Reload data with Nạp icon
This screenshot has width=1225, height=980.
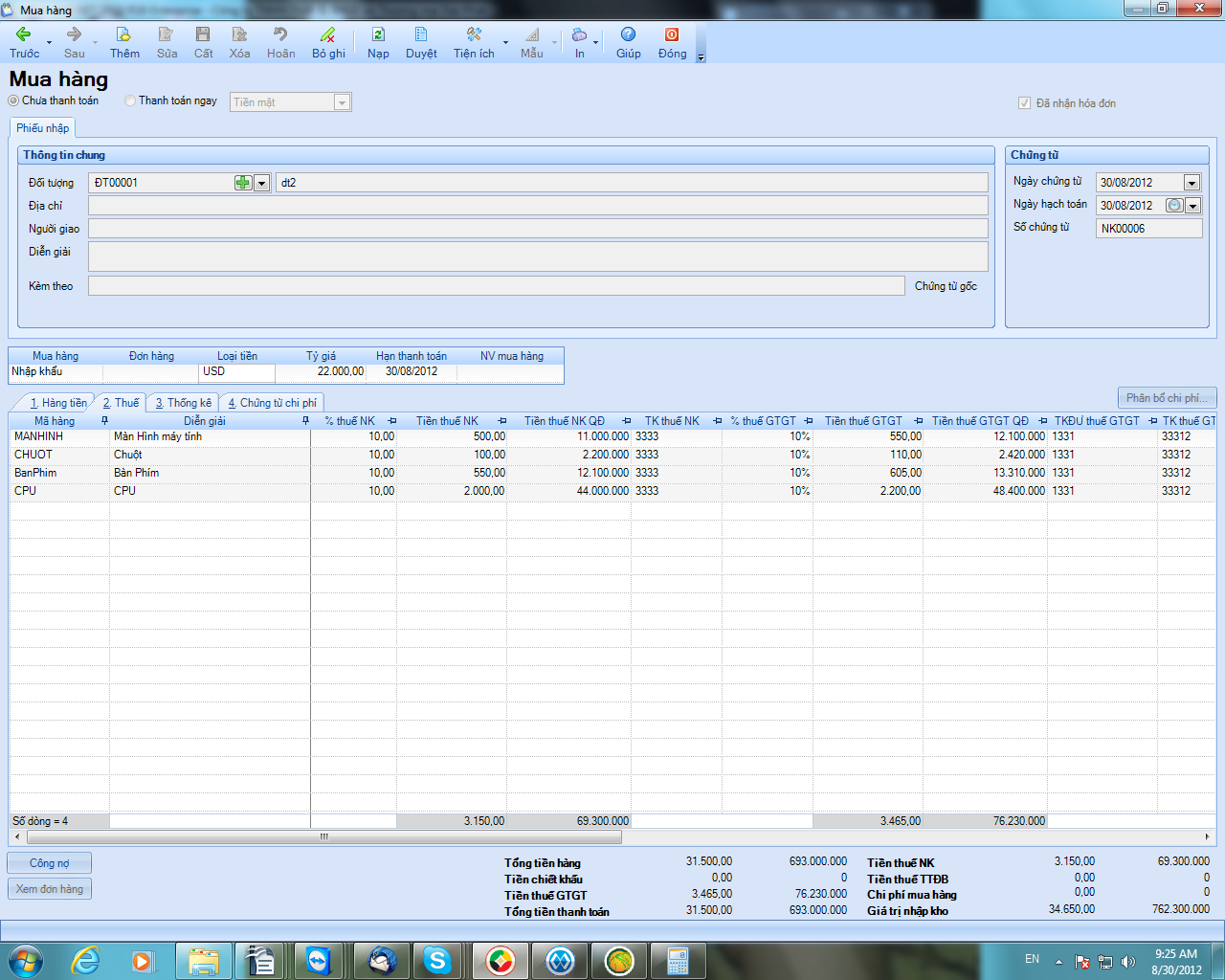click(x=378, y=34)
